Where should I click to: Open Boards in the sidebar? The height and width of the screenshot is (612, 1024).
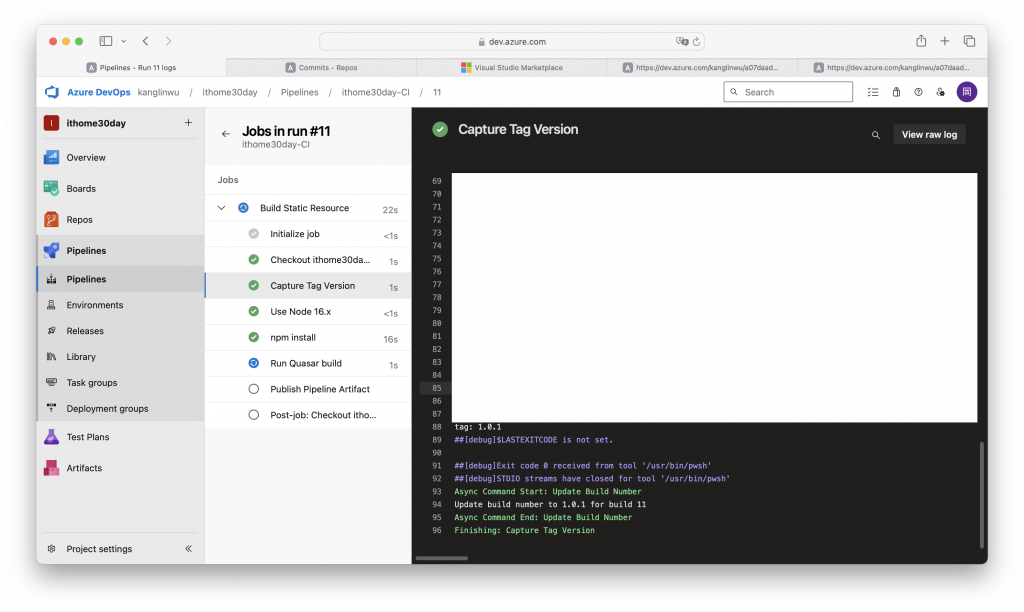click(x=121, y=189)
